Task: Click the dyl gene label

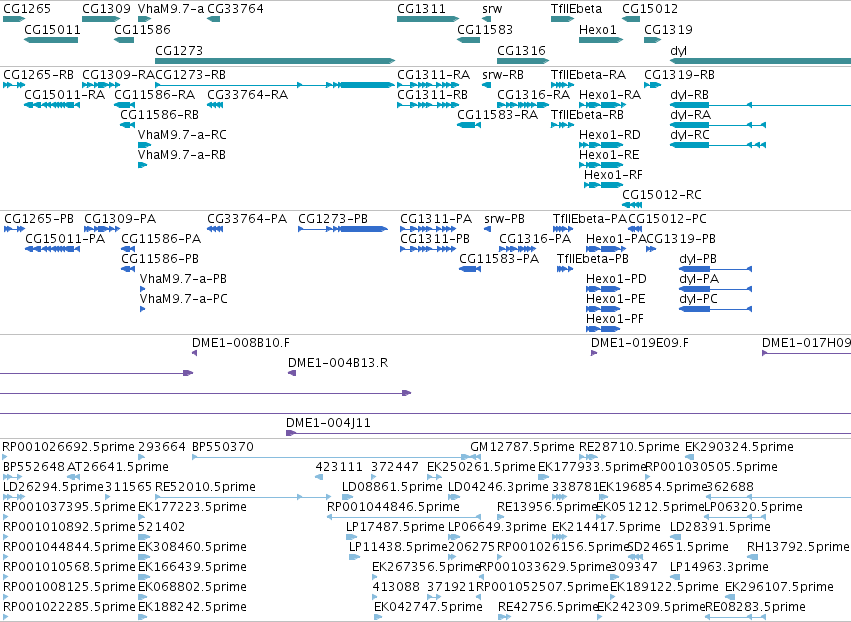Action: [x=678, y=50]
